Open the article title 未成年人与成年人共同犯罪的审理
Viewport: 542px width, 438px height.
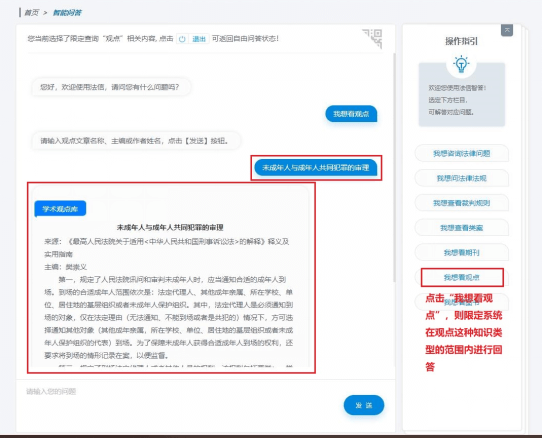tap(170, 227)
